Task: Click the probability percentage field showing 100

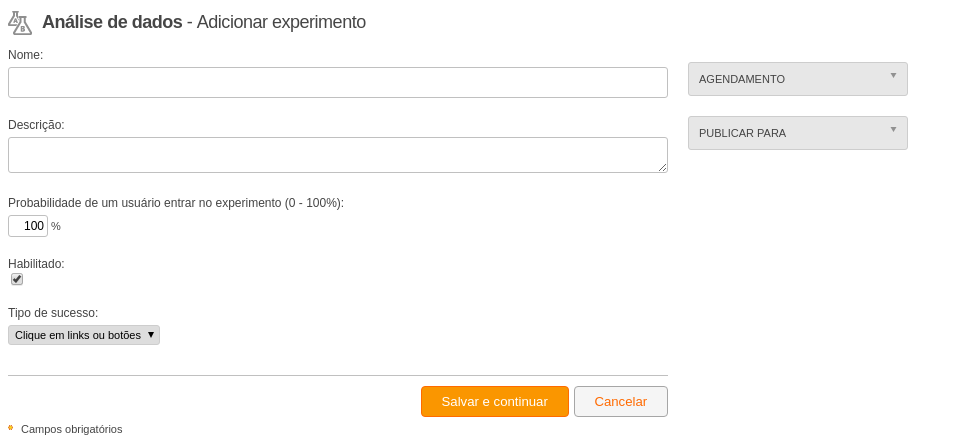Action: coord(28,226)
